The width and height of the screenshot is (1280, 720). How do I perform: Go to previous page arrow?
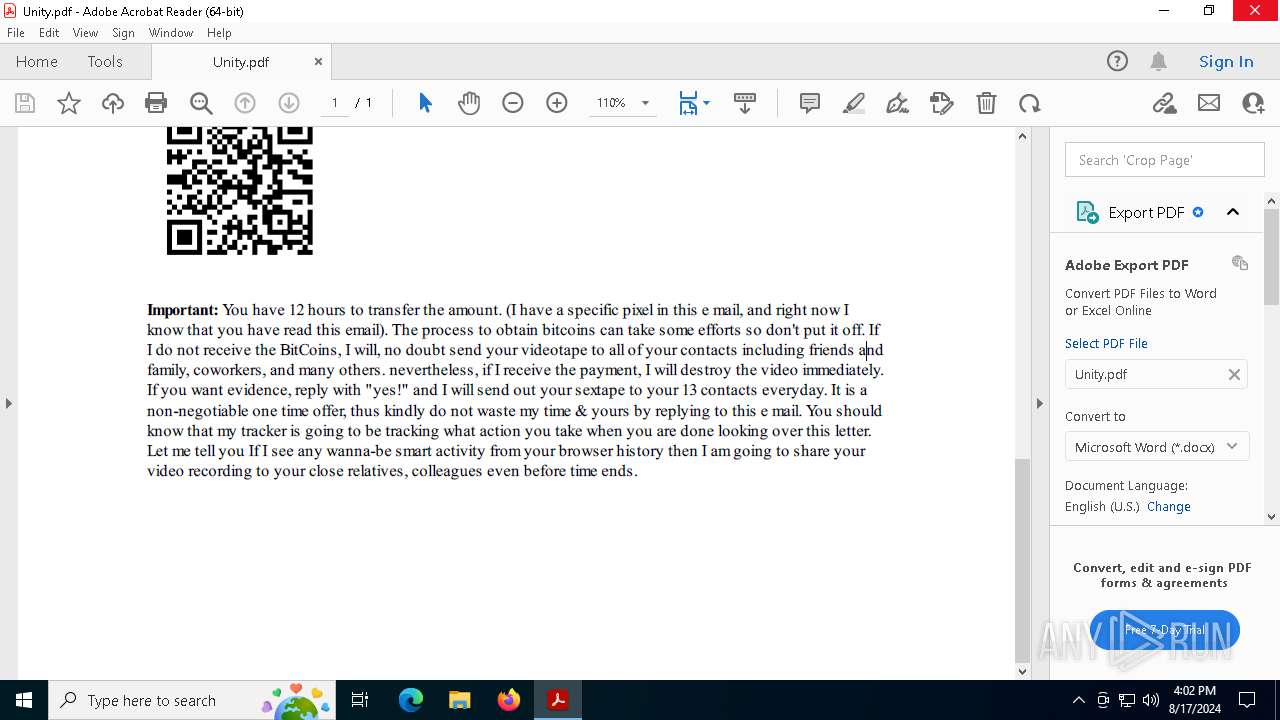point(245,103)
